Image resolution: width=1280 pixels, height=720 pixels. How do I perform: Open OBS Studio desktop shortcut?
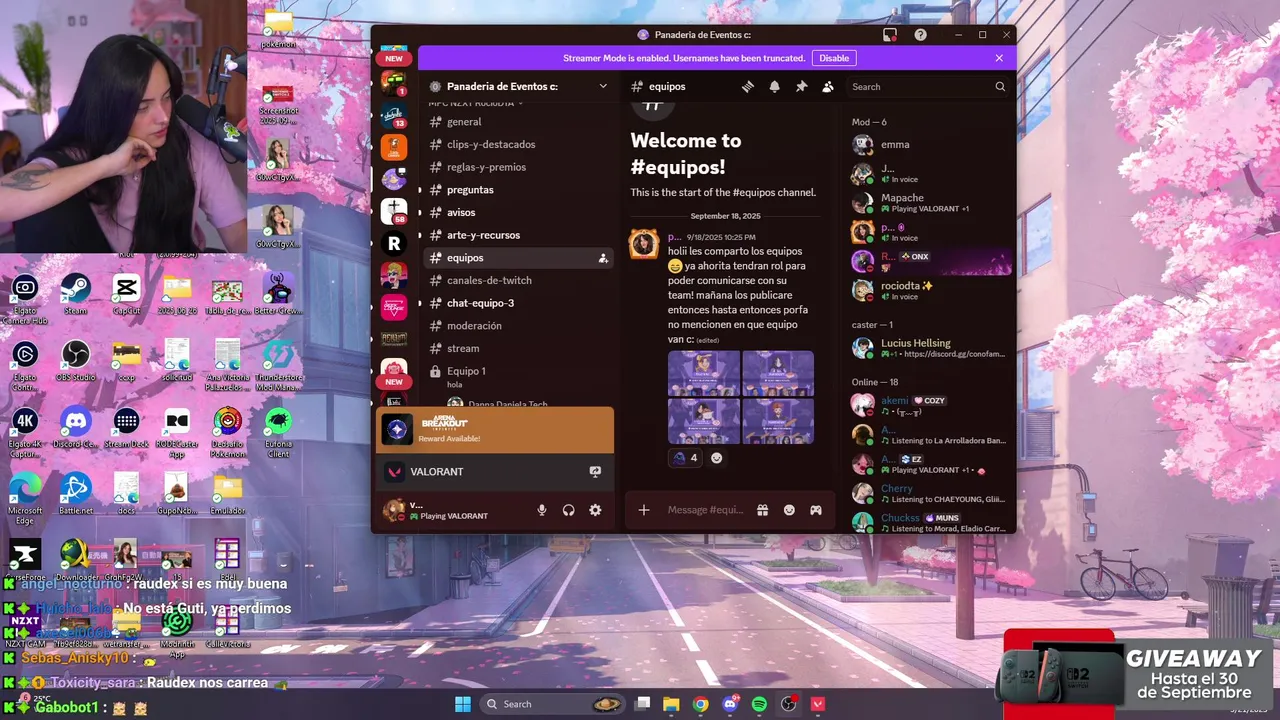pyautogui.click(x=75, y=360)
